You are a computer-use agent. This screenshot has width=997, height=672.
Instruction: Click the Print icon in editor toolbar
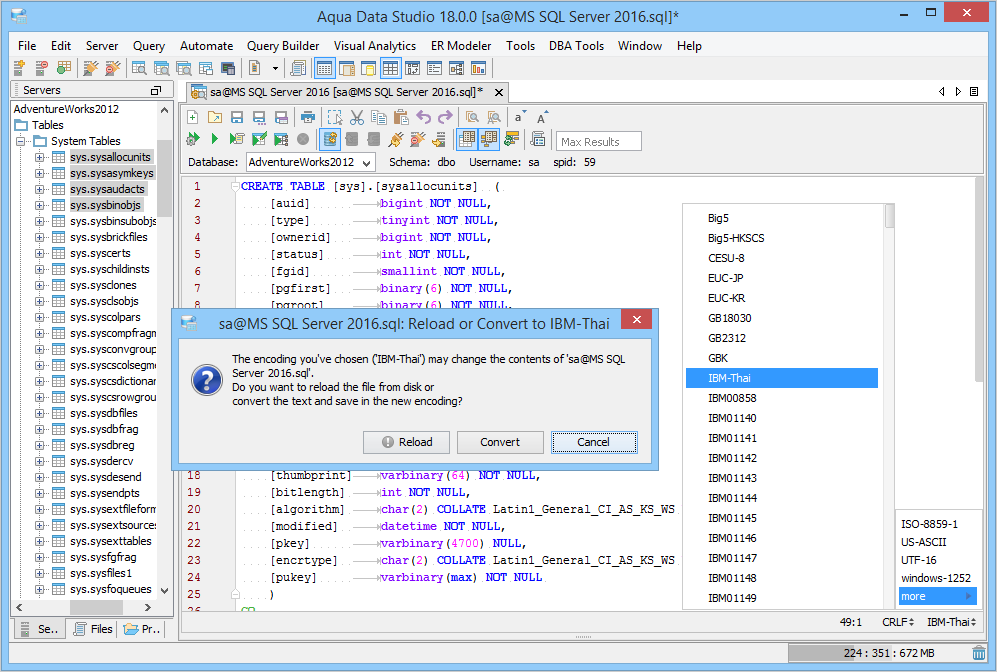coord(308,117)
